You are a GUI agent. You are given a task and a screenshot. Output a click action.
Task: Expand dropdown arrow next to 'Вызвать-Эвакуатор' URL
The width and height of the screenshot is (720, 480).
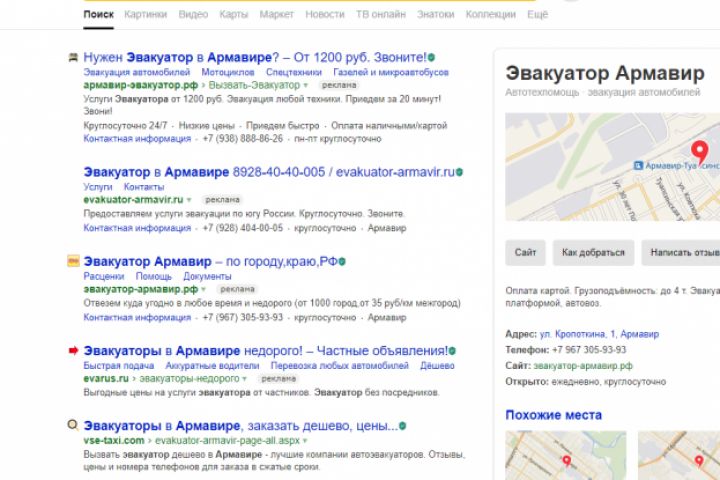[305, 85]
